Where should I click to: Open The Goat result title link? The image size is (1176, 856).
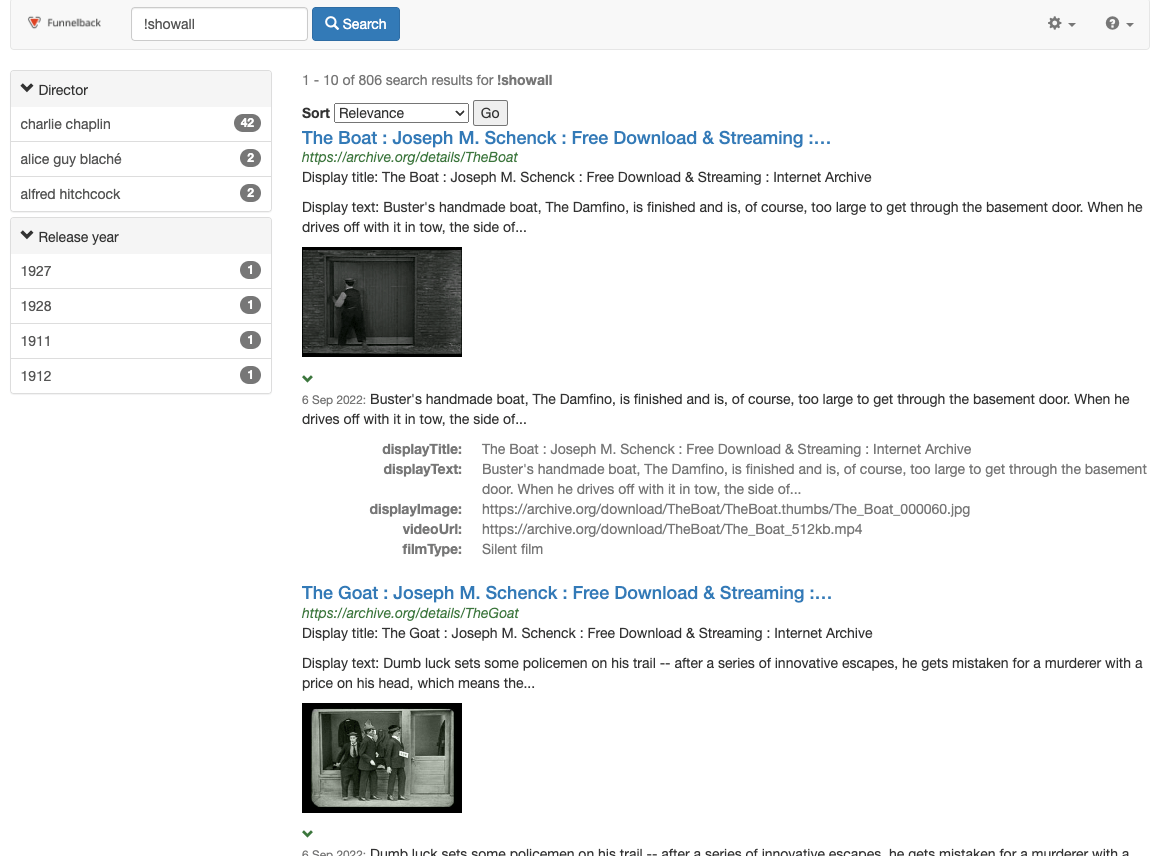click(566, 593)
